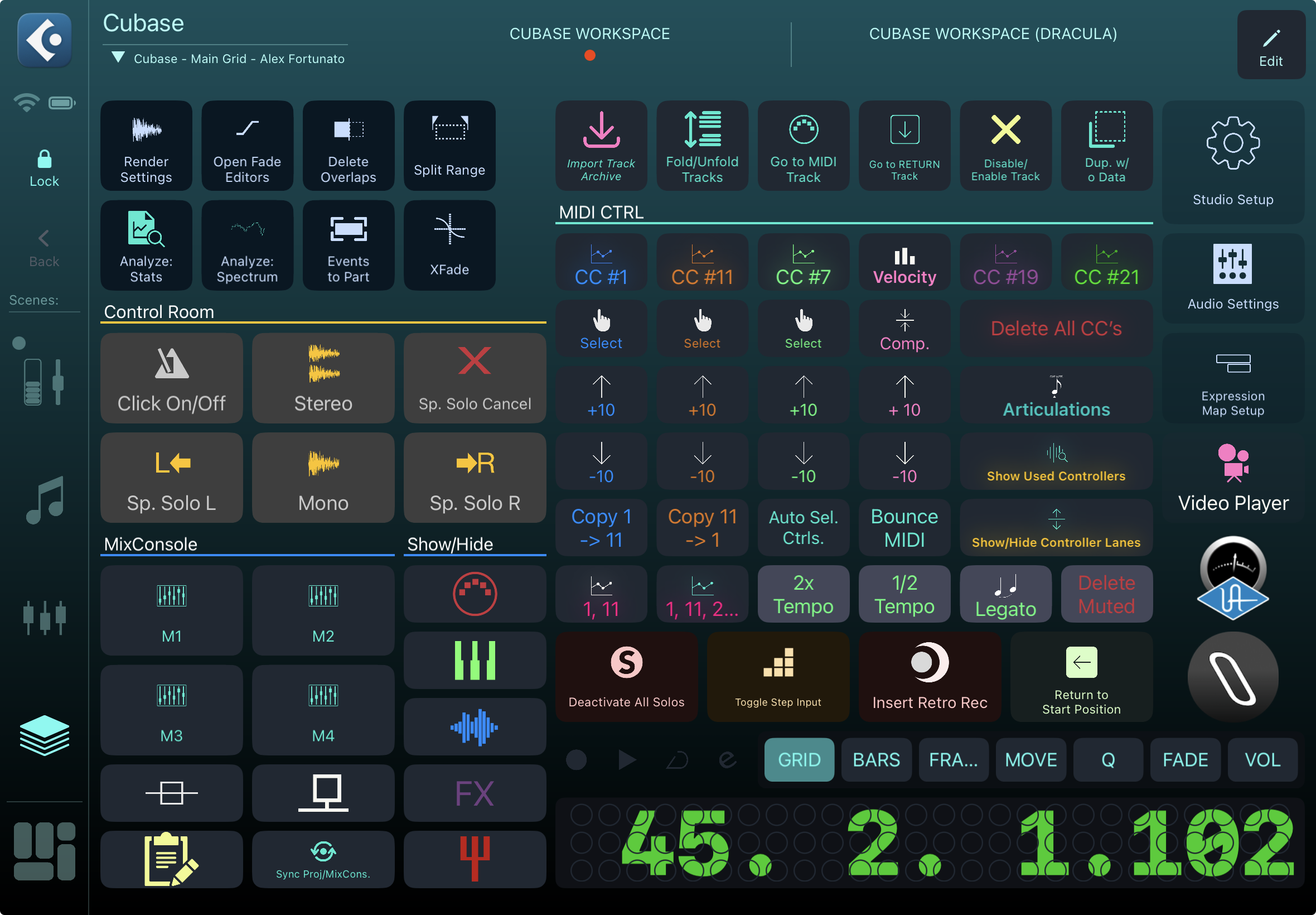The image size is (1316, 915).
Task: Open the Studio Setup gear icon
Action: coord(1232,144)
